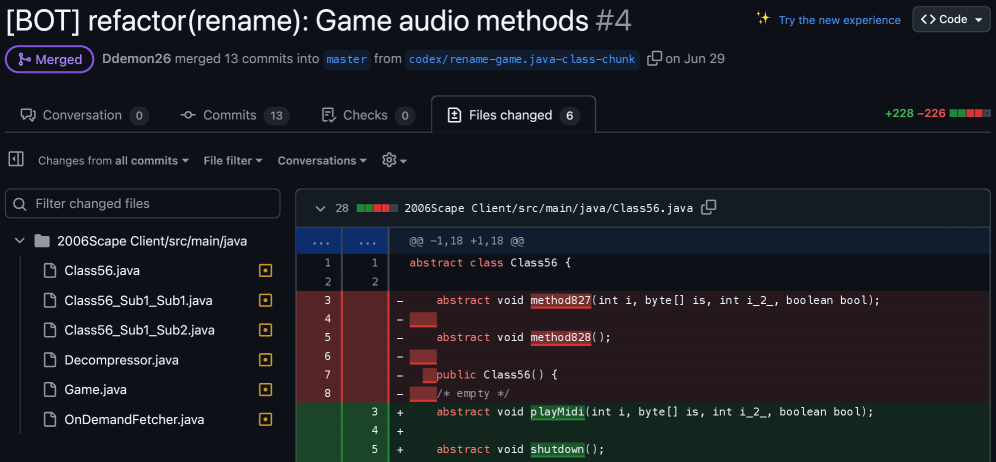
Task: Toggle the file tree sidebar icon
Action: click(x=17, y=159)
